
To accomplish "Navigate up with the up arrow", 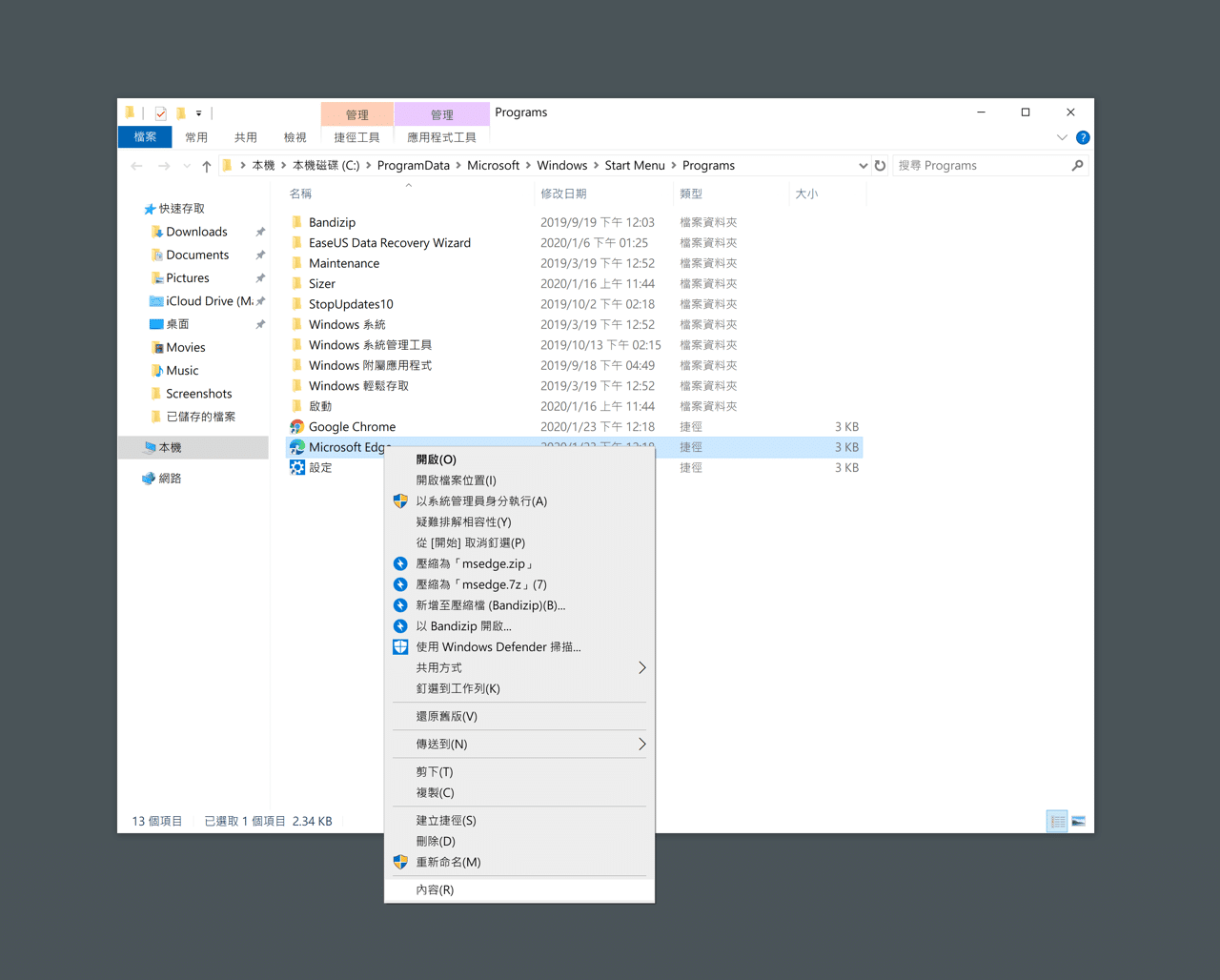I will [x=206, y=166].
